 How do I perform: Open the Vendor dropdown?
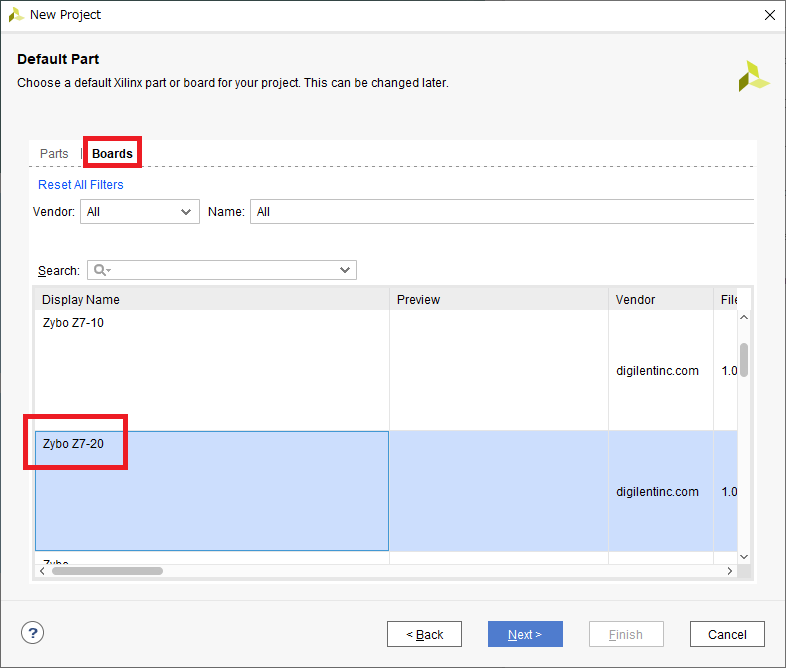(x=140, y=212)
